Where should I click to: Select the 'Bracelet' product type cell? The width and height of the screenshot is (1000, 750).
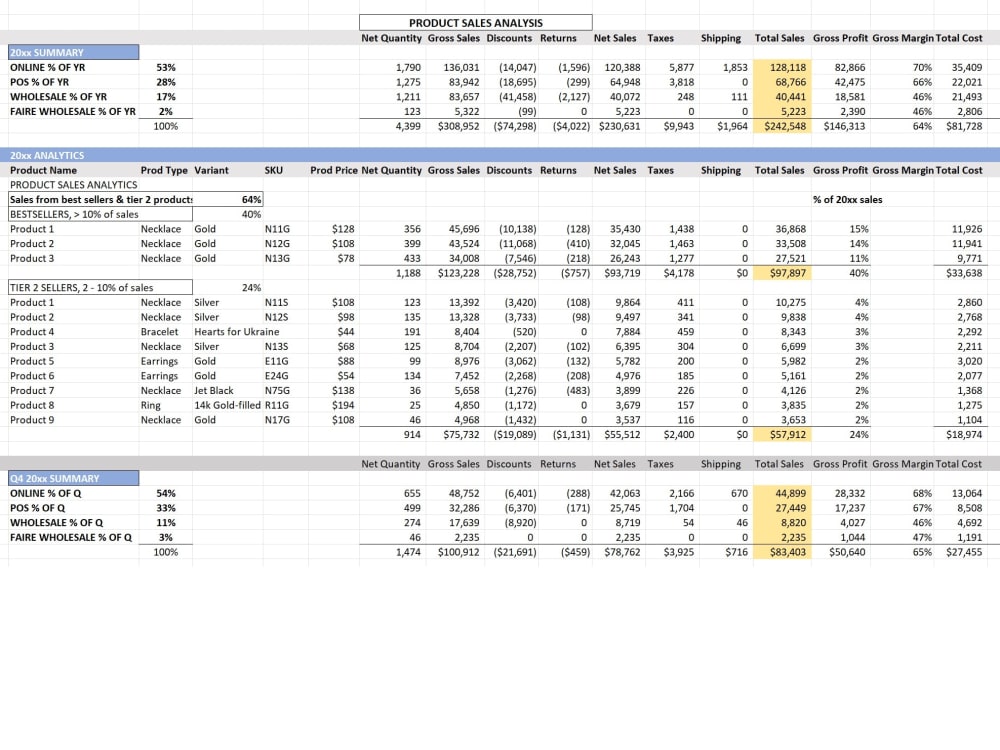pyautogui.click(x=159, y=331)
